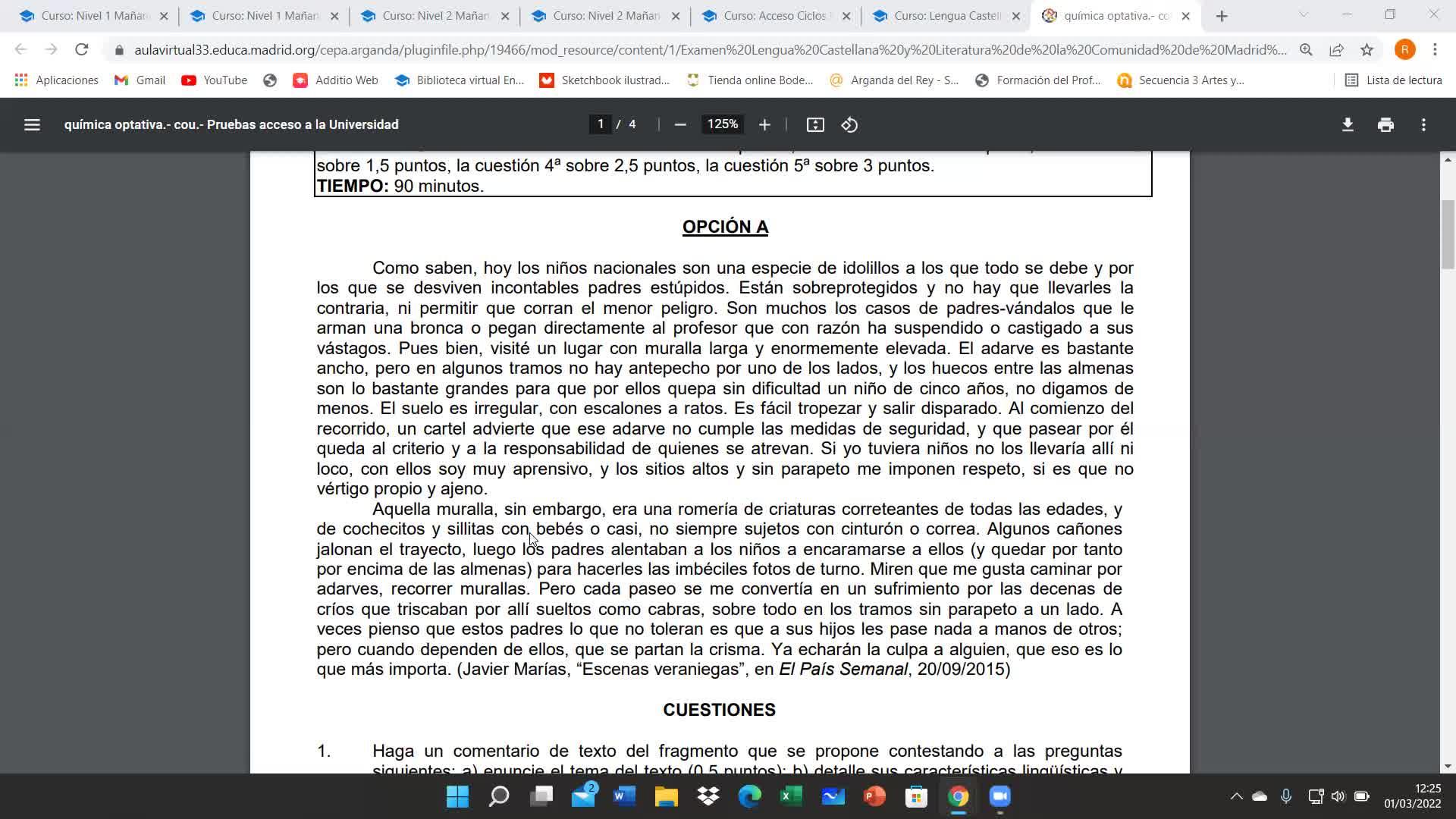The image size is (1456, 819).
Task: Open Zoom from the taskbar
Action: [x=999, y=796]
